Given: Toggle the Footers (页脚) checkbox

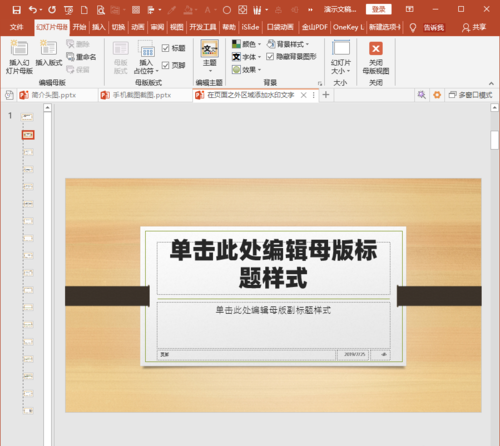Looking at the screenshot, I should click(x=165, y=65).
